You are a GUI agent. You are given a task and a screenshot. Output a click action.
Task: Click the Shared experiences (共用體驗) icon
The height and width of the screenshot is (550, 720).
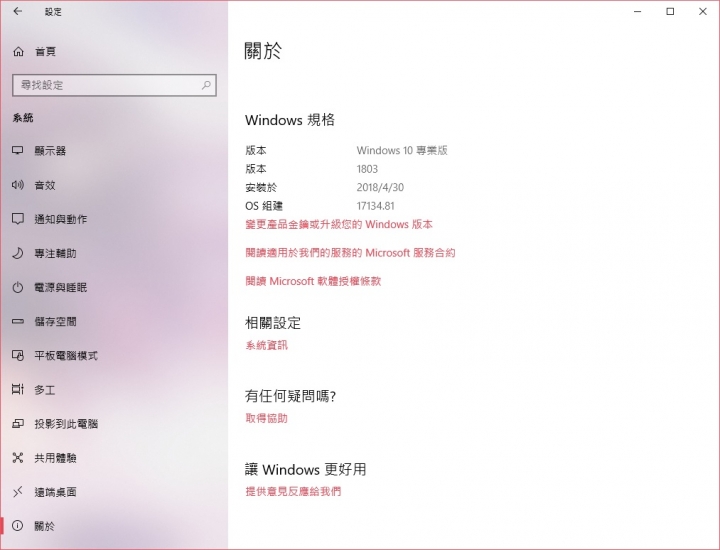pos(17,458)
